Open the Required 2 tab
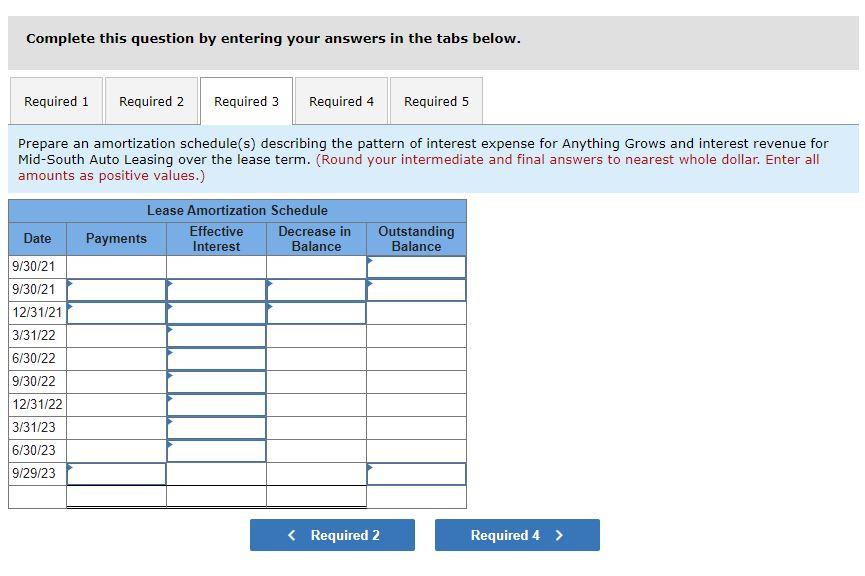This screenshot has width=865, height=576. 151,100
